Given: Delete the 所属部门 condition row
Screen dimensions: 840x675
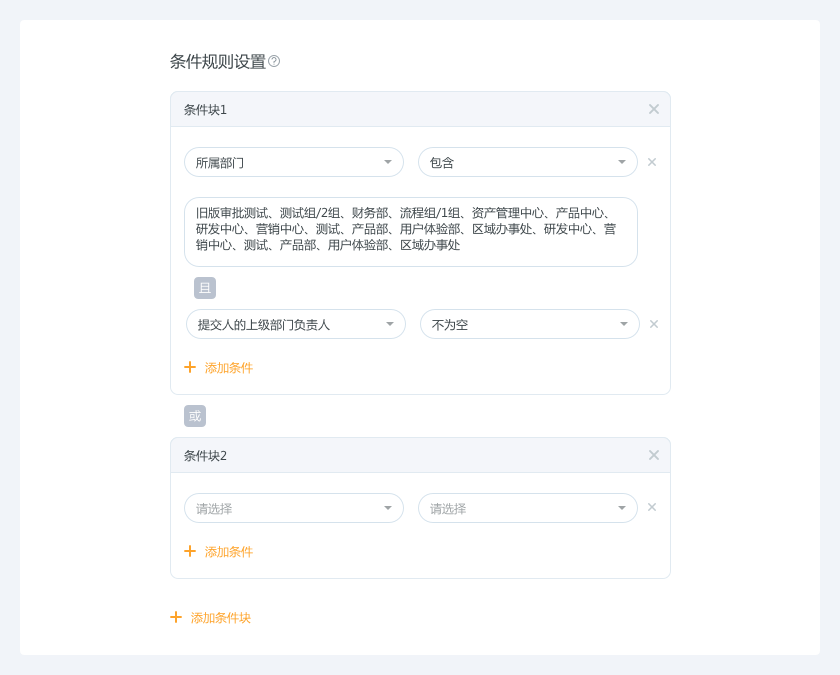Looking at the screenshot, I should coord(652,162).
